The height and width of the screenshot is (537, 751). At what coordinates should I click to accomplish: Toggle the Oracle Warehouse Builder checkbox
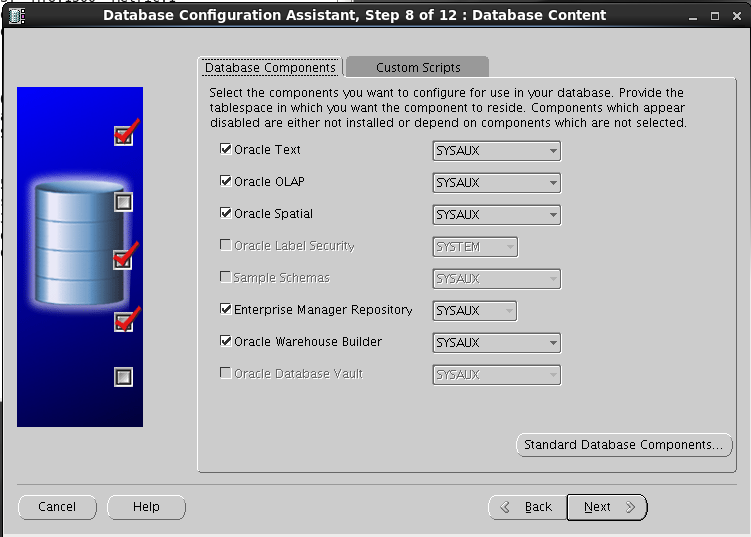click(x=226, y=341)
